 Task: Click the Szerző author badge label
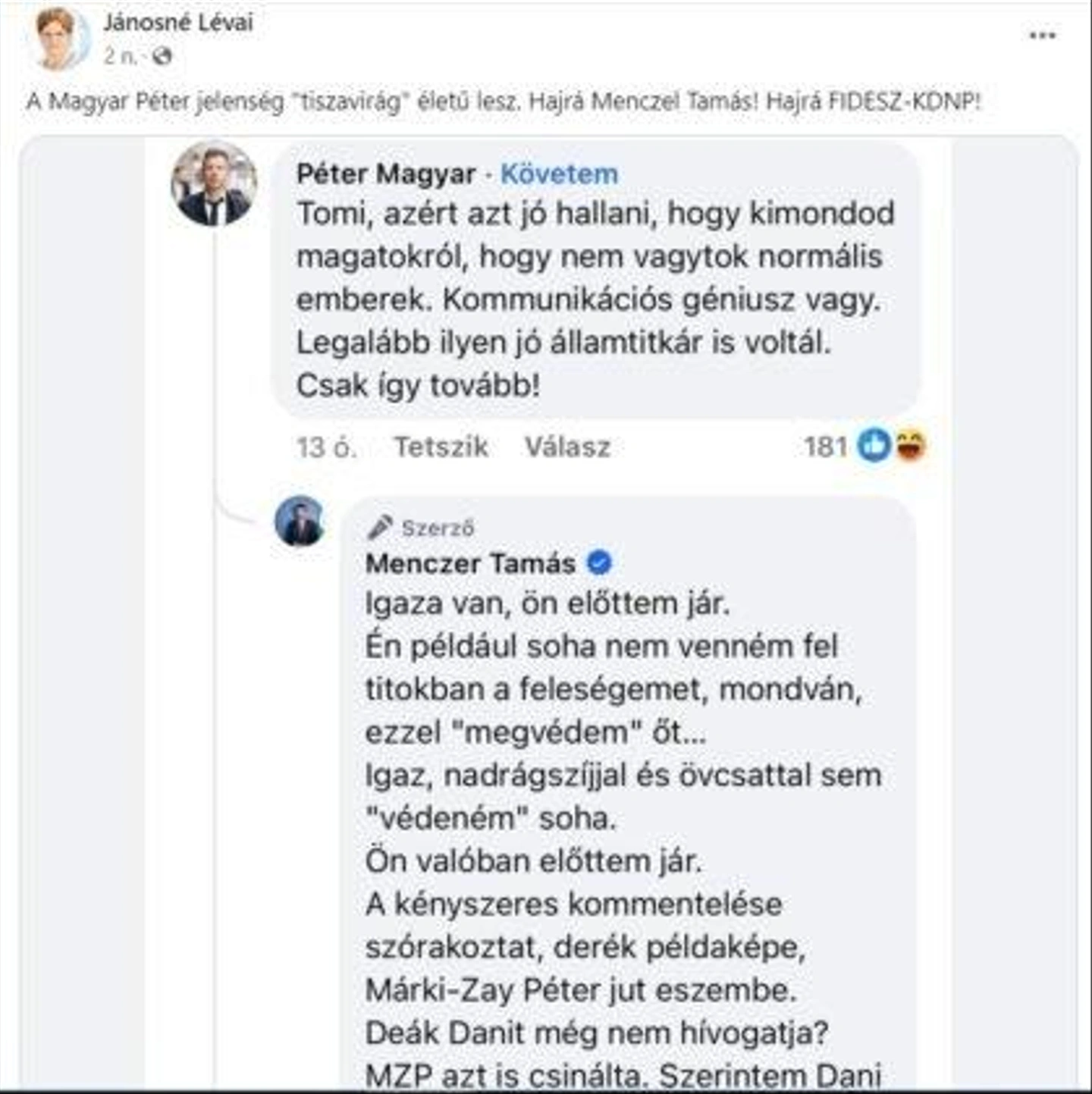438,528
